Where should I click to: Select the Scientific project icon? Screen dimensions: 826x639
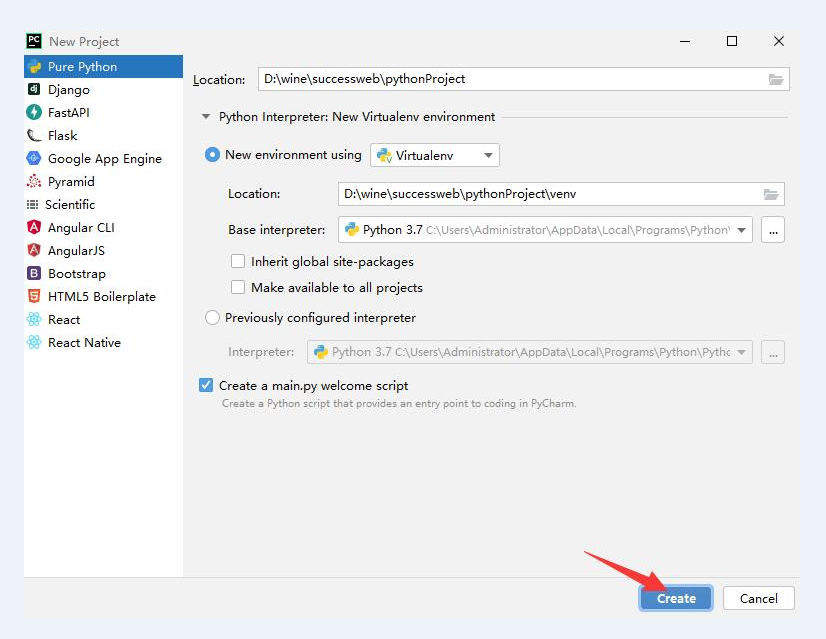pyautogui.click(x=33, y=204)
